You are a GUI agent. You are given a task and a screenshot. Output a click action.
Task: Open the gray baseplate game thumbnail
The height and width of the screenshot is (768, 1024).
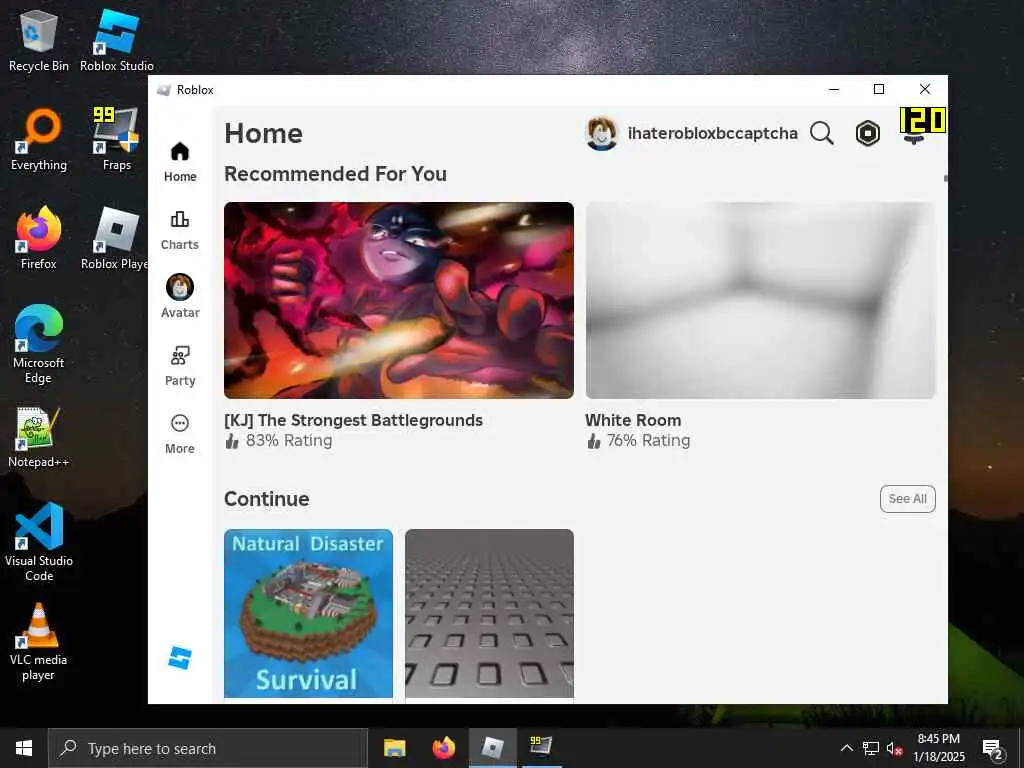click(489, 613)
